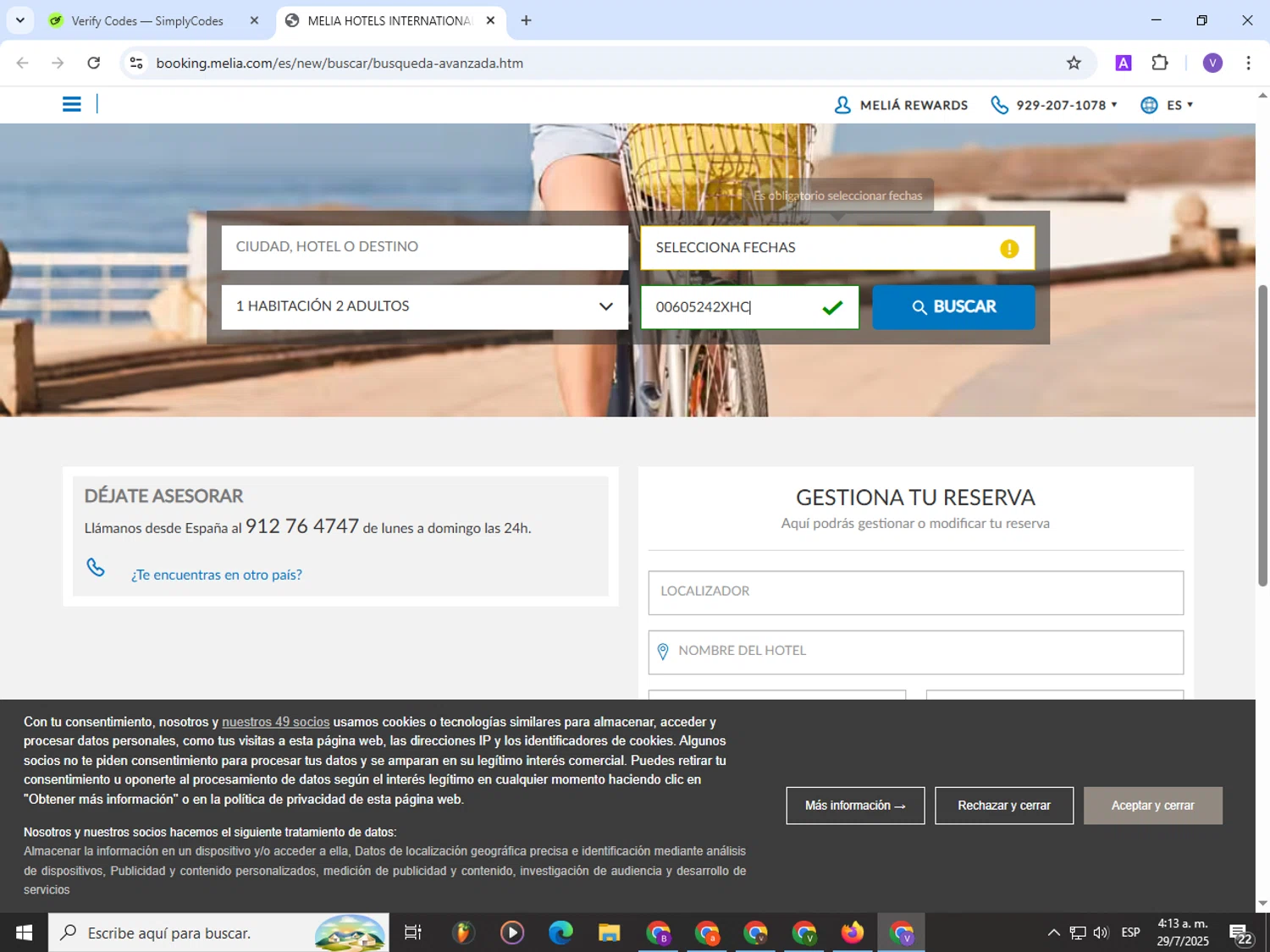This screenshot has width=1270, height=952.
Task: Open the taskbar media player icon
Action: tap(512, 933)
